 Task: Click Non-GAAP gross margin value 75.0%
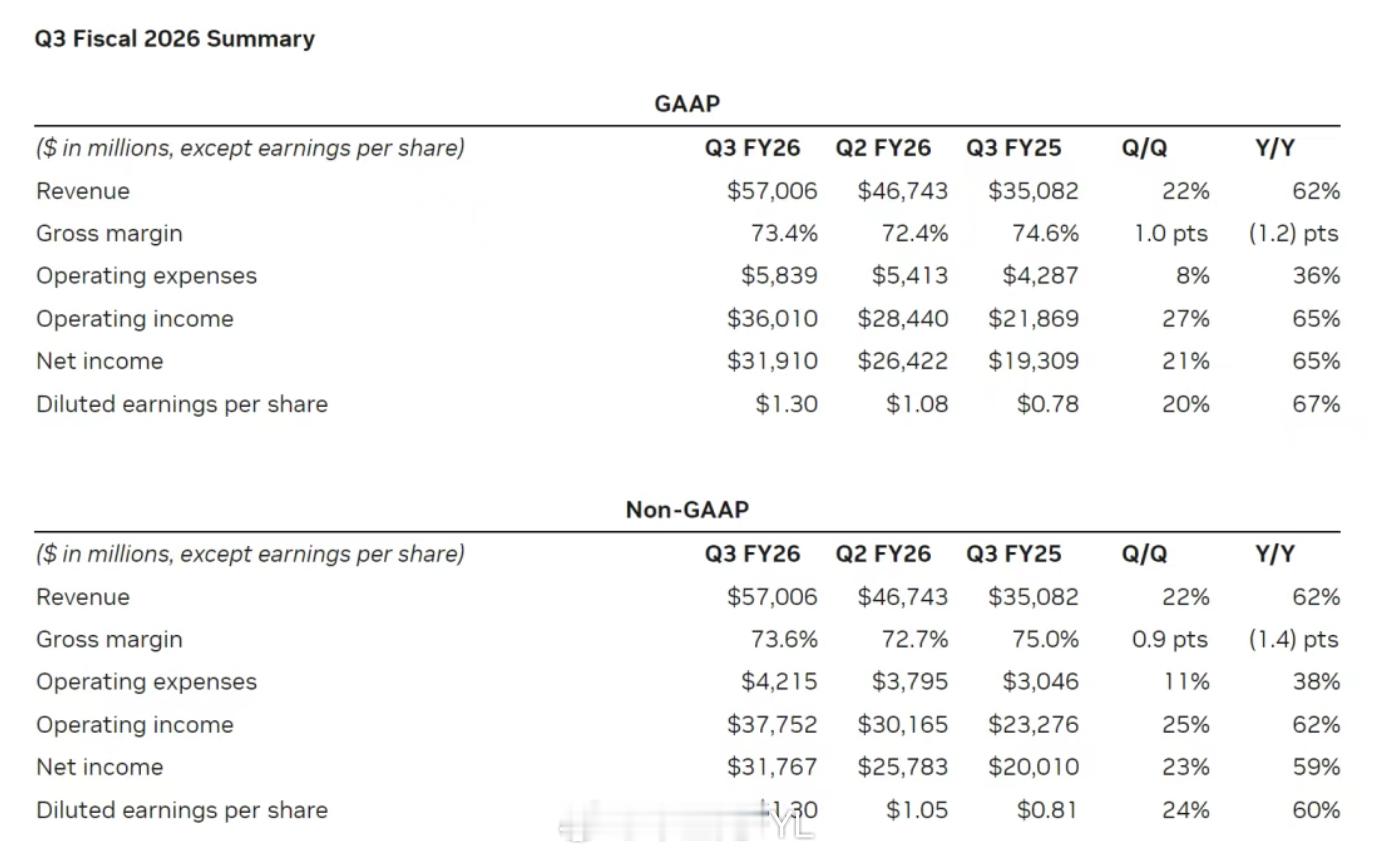pyautogui.click(x=1045, y=640)
